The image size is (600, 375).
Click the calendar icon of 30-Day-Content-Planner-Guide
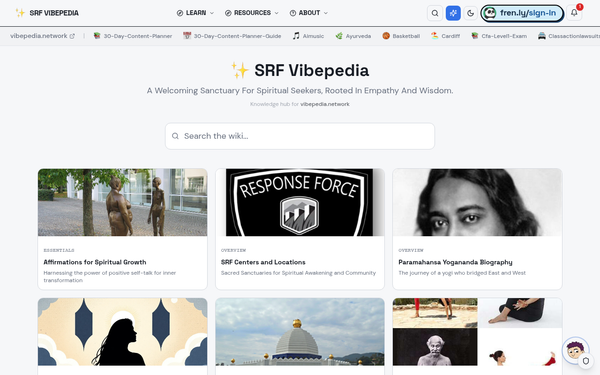click(x=187, y=36)
